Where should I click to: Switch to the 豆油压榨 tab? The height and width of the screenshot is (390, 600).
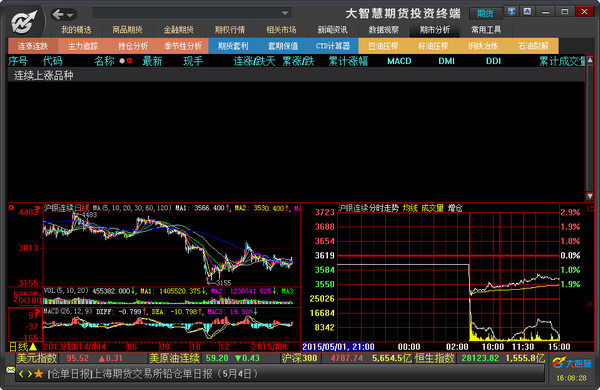pyautogui.click(x=383, y=46)
